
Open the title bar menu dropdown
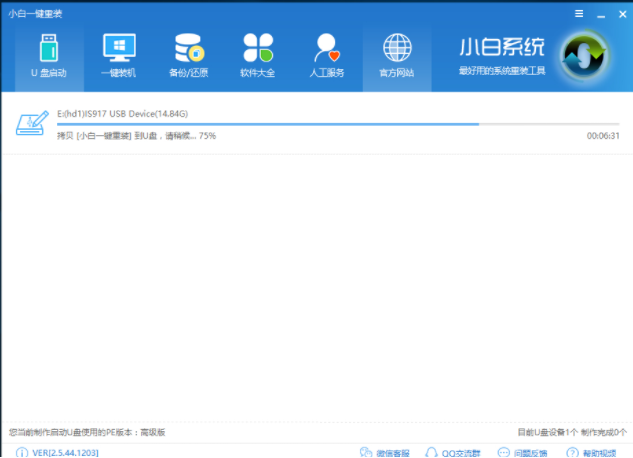[580, 13]
